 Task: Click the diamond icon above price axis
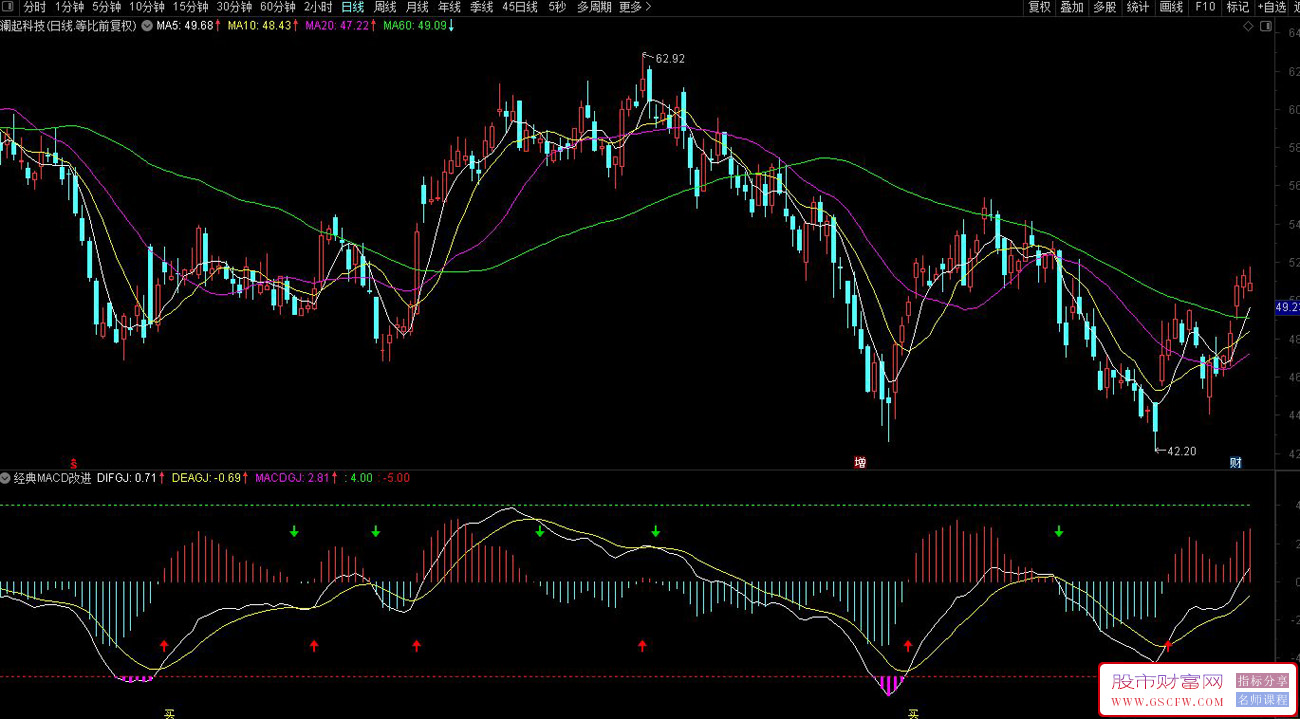pyautogui.click(x=1248, y=27)
